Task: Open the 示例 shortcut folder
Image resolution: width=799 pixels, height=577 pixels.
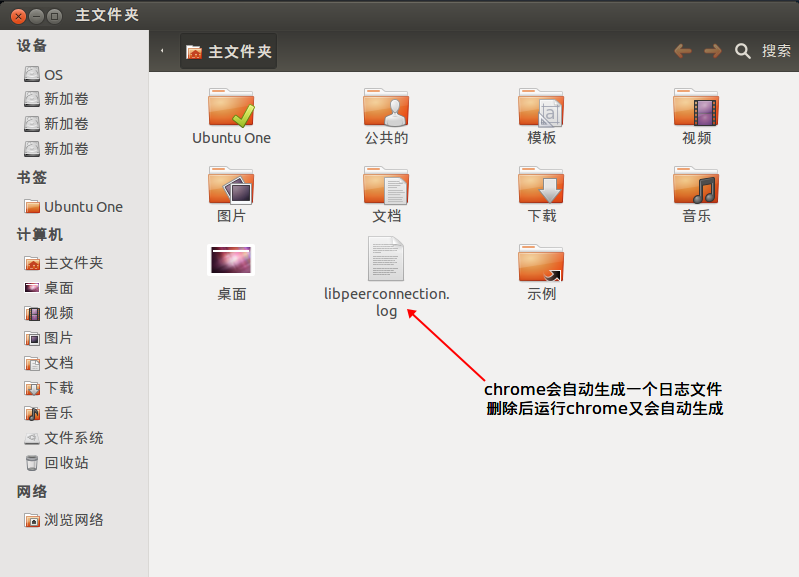Action: pos(541,264)
